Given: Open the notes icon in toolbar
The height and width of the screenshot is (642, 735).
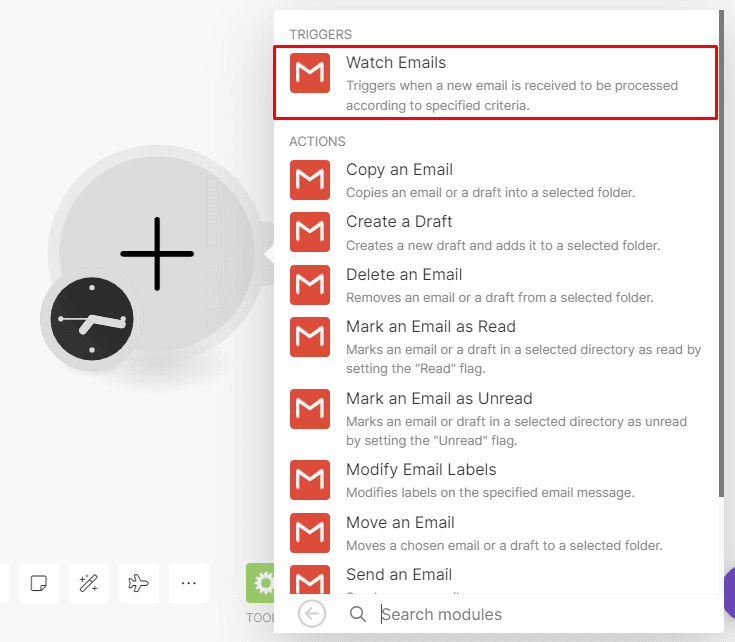Looking at the screenshot, I should click(x=39, y=583).
